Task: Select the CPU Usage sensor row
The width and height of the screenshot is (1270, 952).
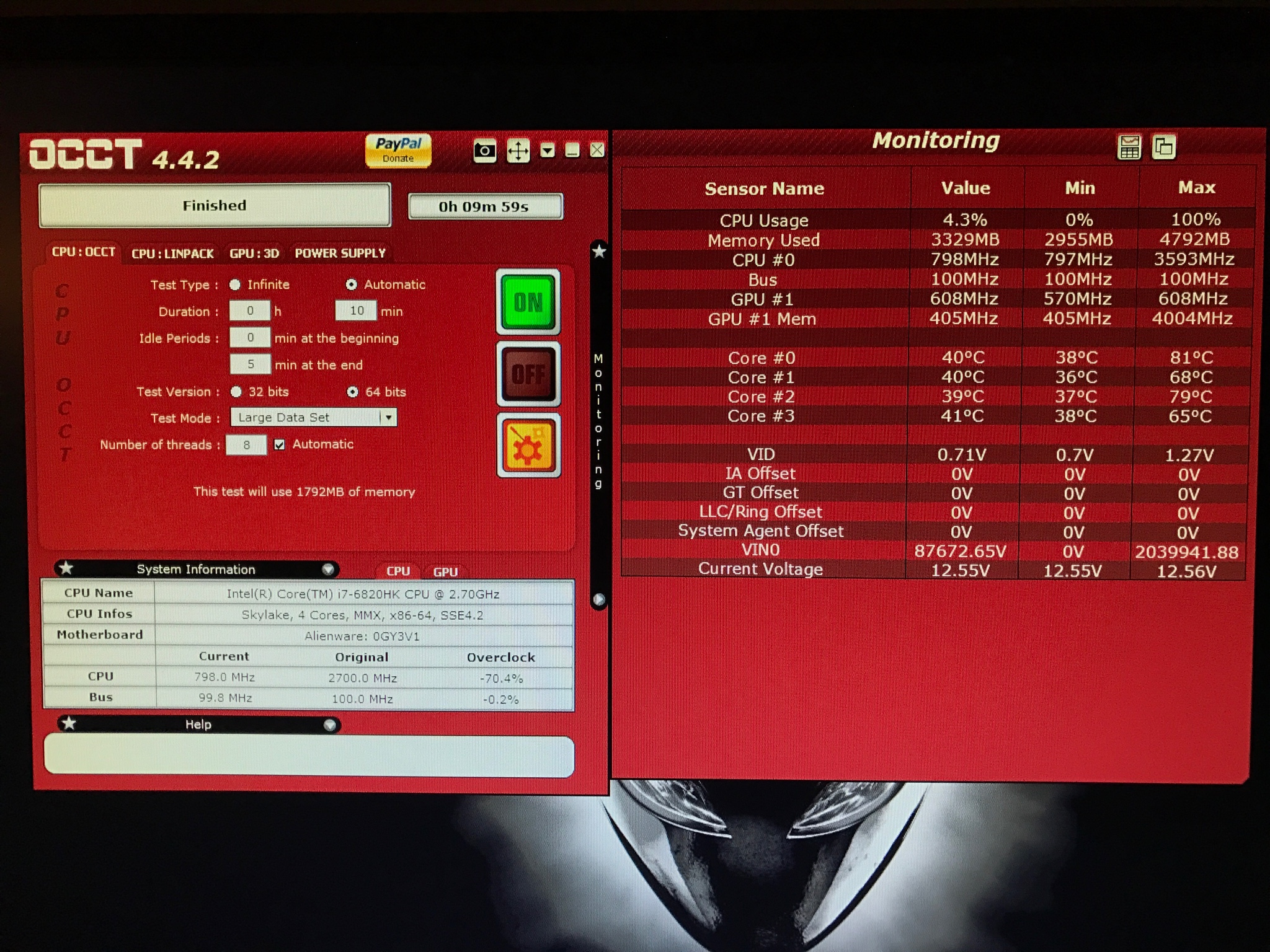Action: 938,220
